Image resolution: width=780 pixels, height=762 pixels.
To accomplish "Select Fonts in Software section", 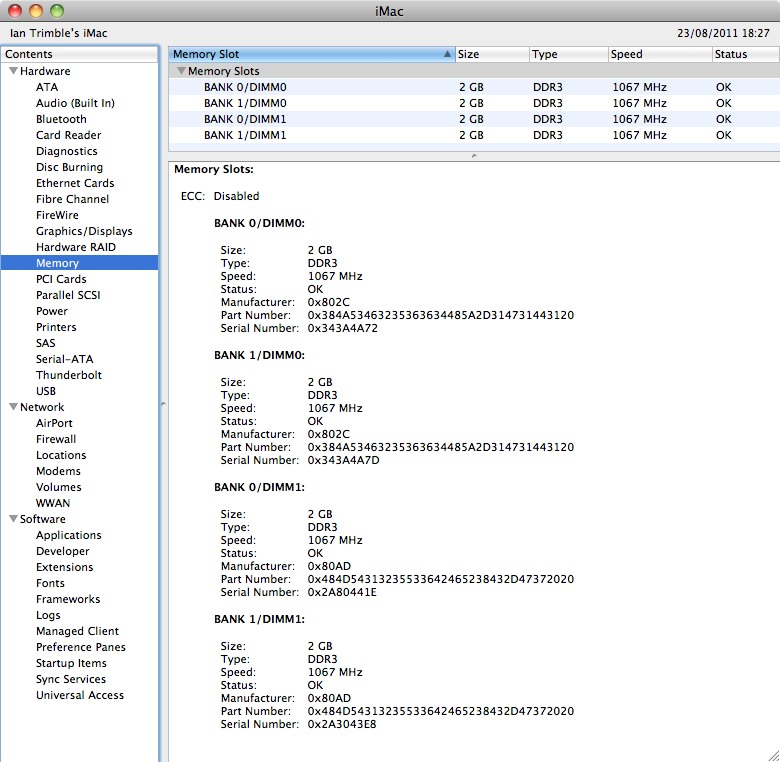I will click(50, 583).
